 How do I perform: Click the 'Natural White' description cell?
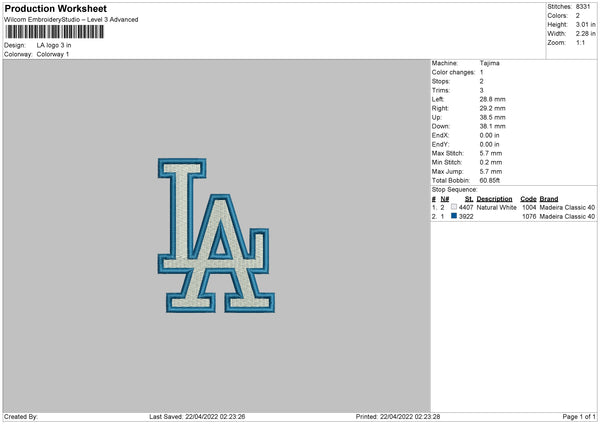pyautogui.click(x=497, y=207)
